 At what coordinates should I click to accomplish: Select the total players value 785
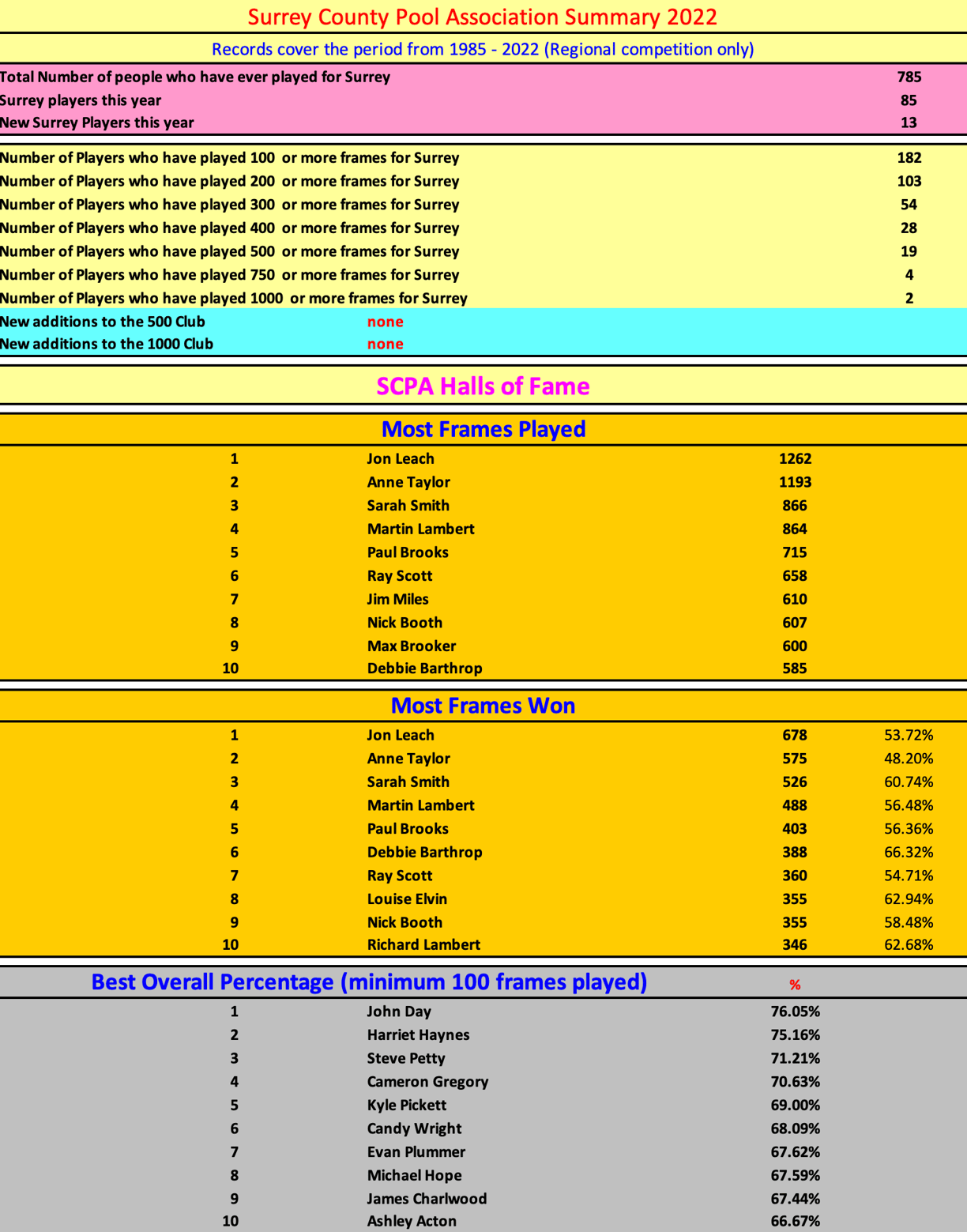[909, 77]
